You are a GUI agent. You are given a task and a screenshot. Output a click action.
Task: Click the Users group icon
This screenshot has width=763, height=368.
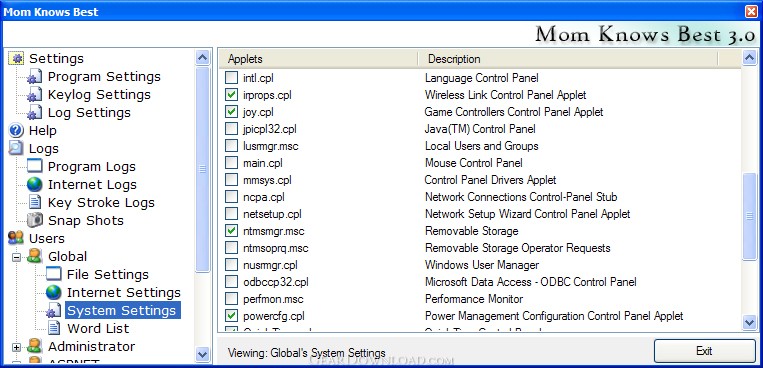point(16,239)
